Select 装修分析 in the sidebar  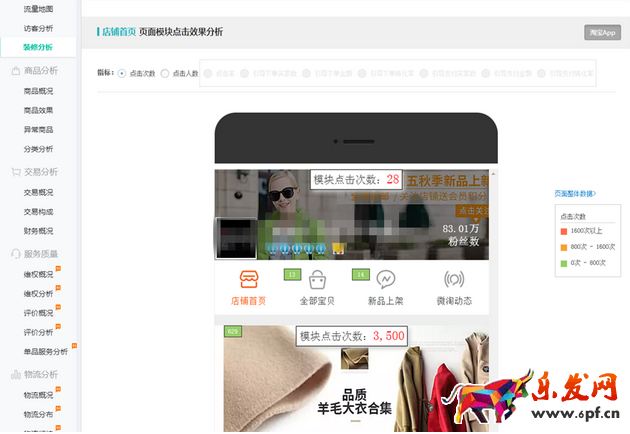point(38,47)
